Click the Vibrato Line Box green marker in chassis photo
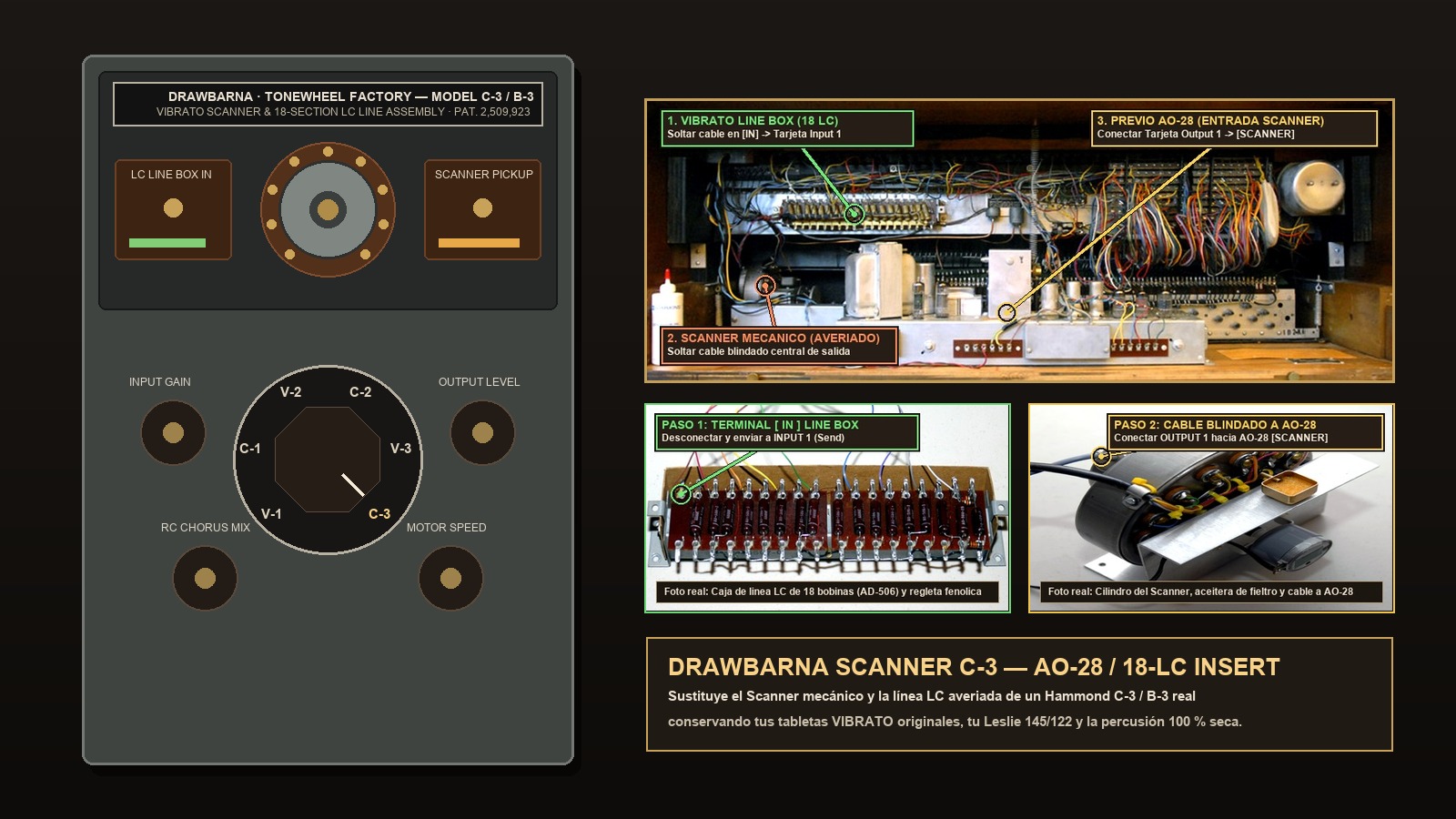The width and height of the screenshot is (1456, 819). (x=854, y=214)
